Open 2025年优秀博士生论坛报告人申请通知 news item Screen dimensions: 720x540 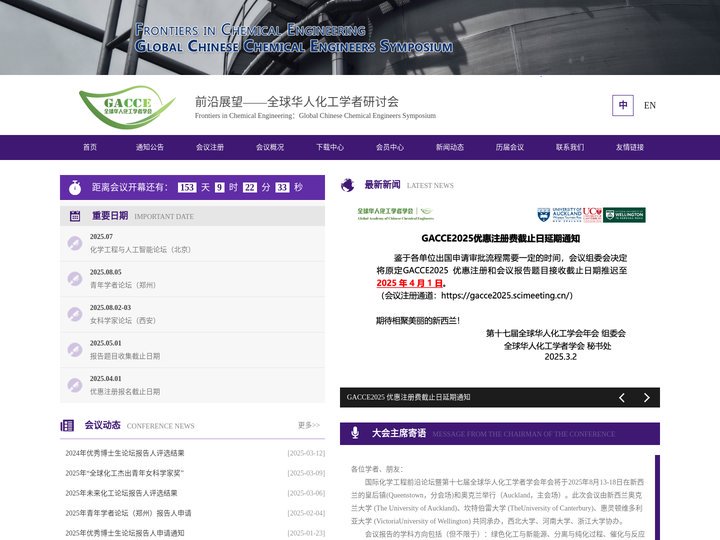tap(125, 533)
